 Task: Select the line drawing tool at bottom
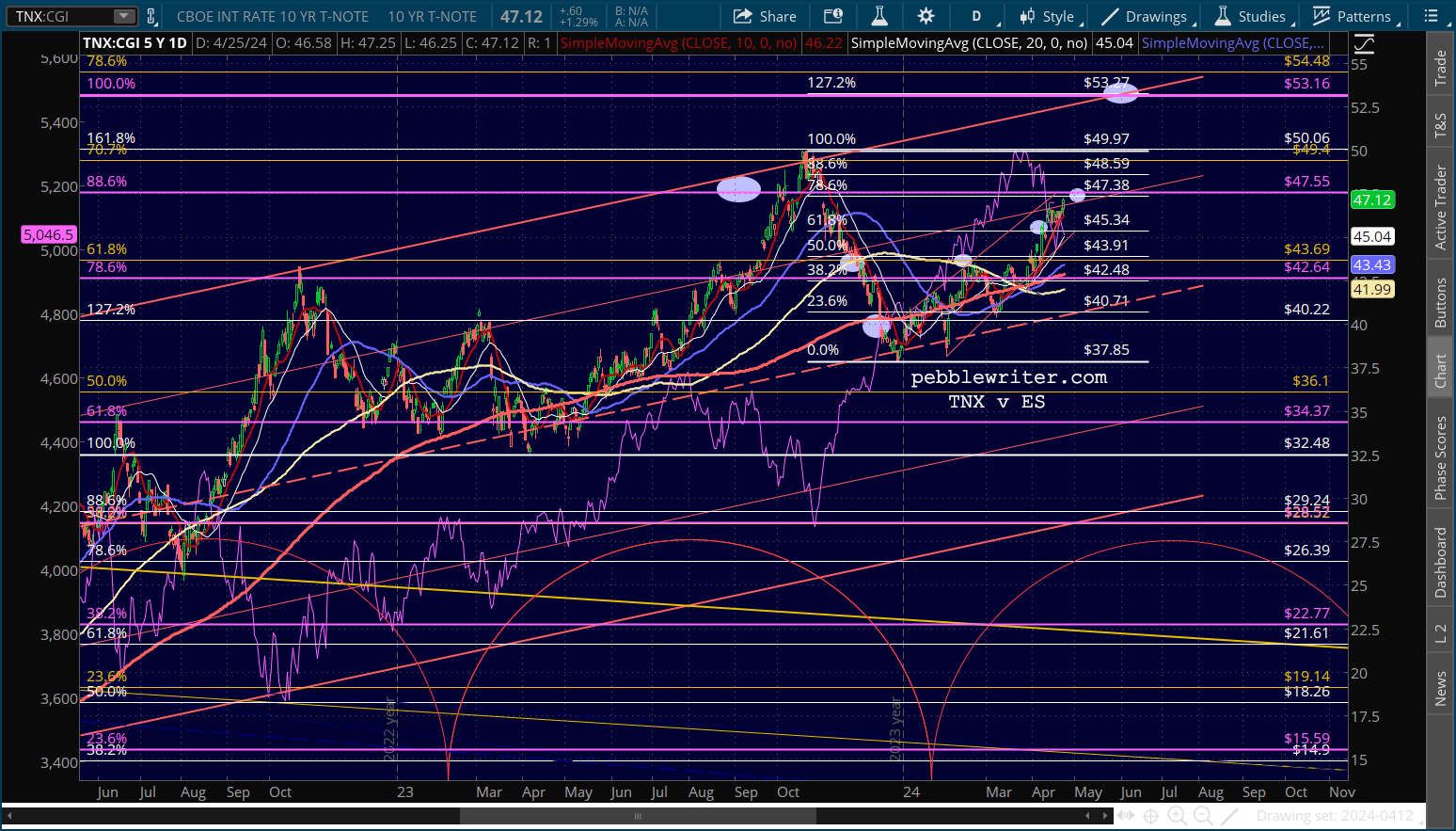(x=1229, y=816)
